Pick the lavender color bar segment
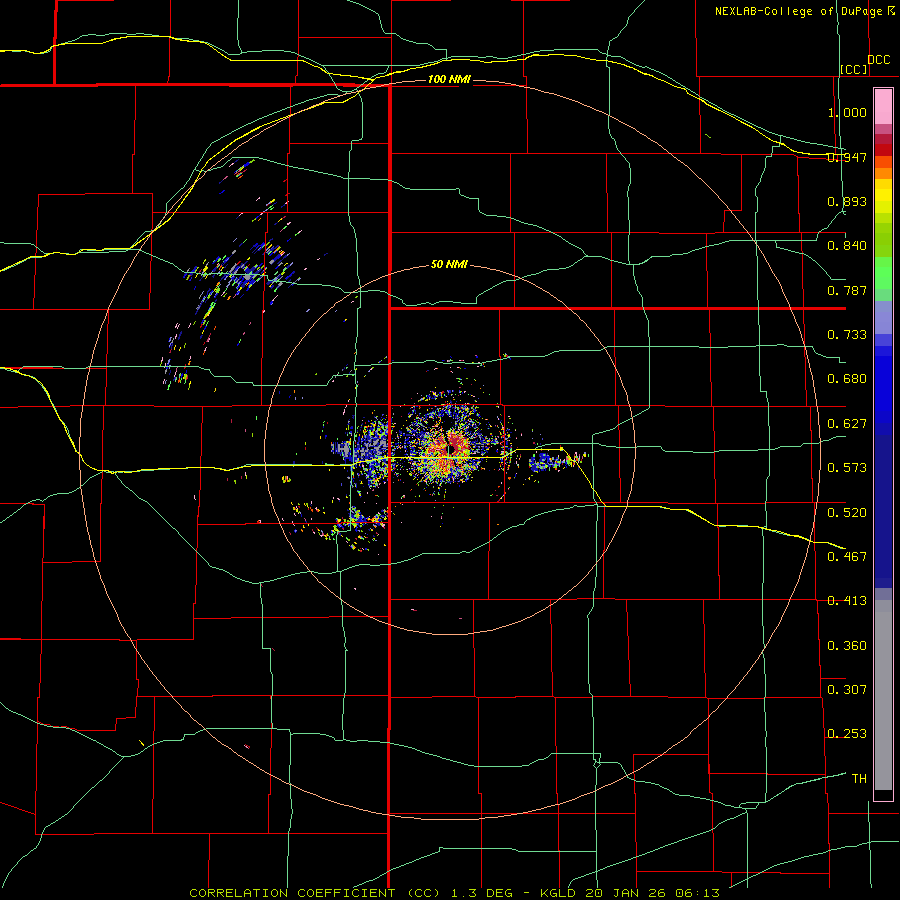This screenshot has height=900, width=900. [x=883, y=317]
